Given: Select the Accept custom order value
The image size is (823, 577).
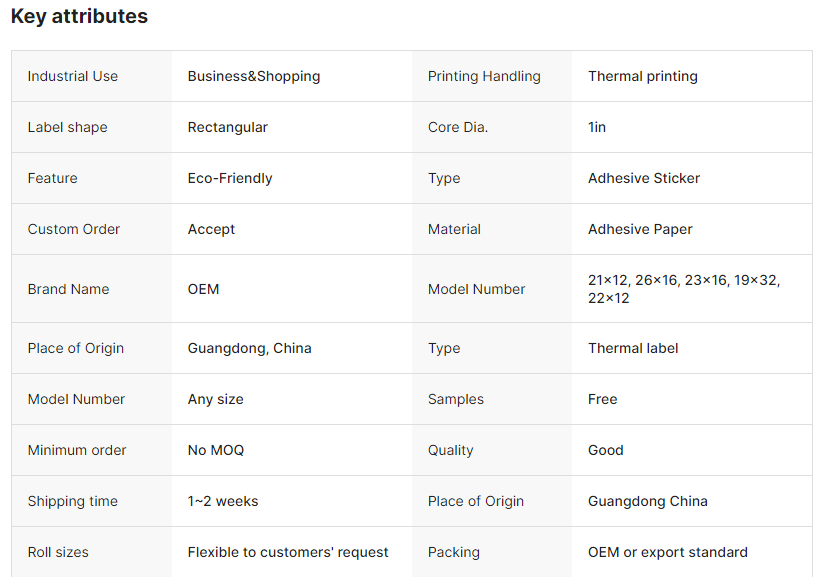Looking at the screenshot, I should click(211, 229).
